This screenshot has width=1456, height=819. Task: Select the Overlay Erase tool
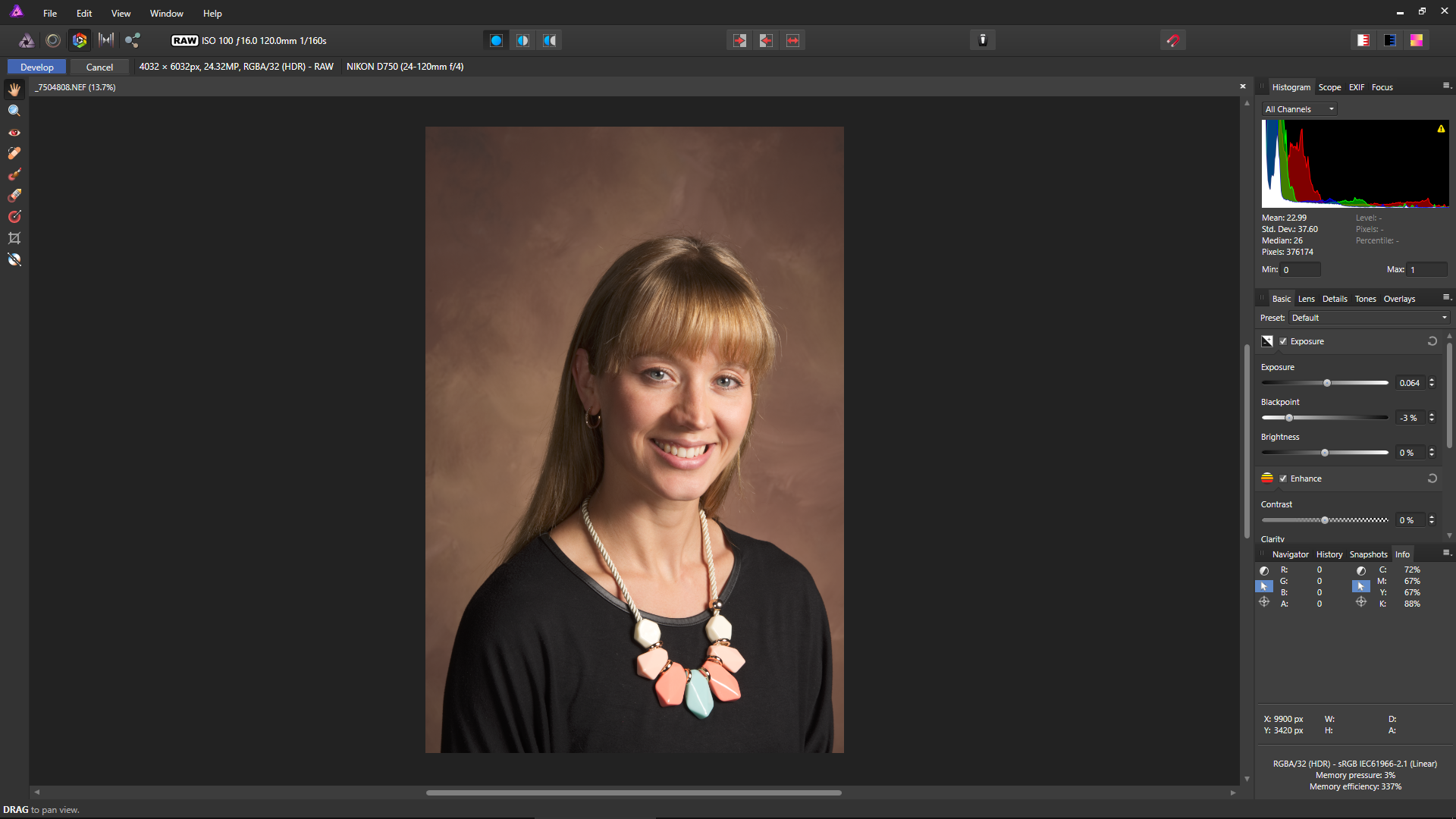[x=14, y=196]
